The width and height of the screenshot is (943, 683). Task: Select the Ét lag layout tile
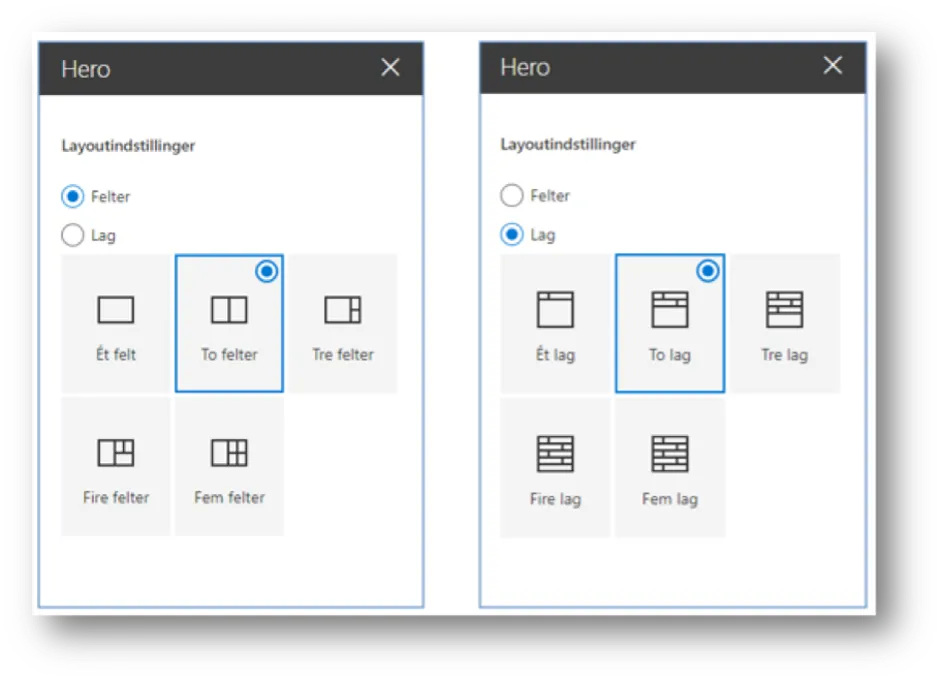tap(555, 323)
